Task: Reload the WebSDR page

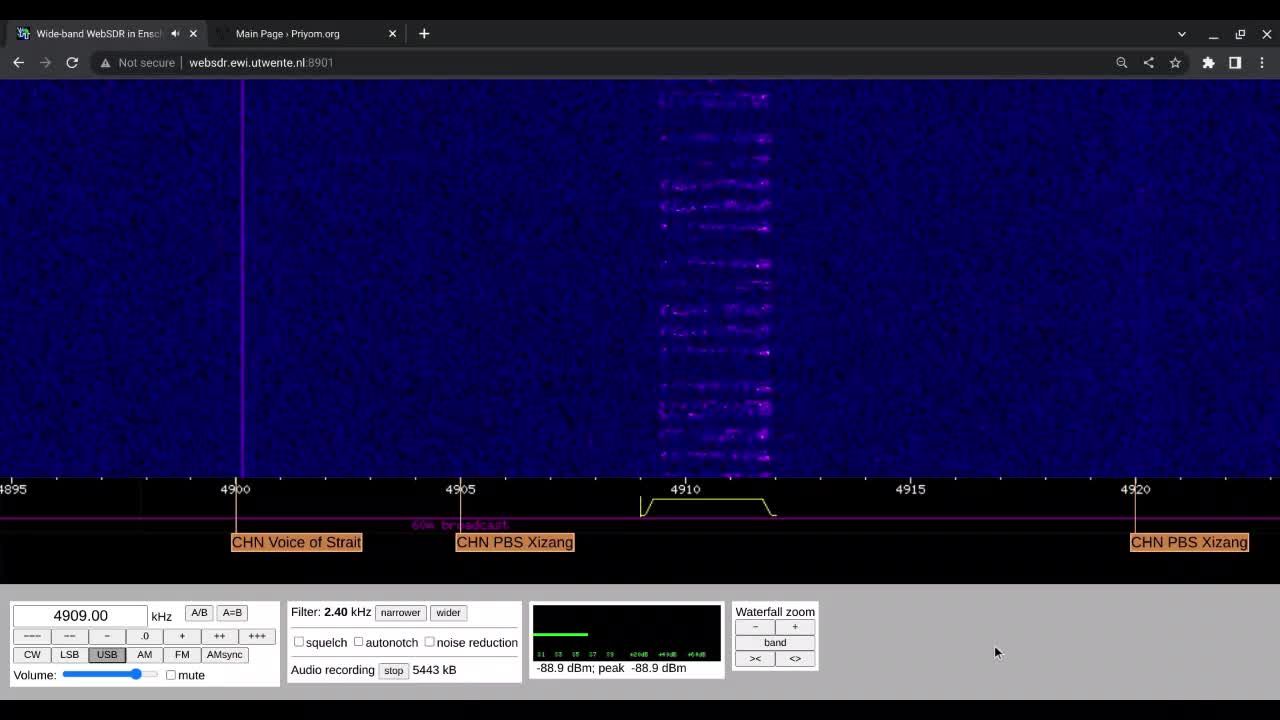Action: point(72,62)
